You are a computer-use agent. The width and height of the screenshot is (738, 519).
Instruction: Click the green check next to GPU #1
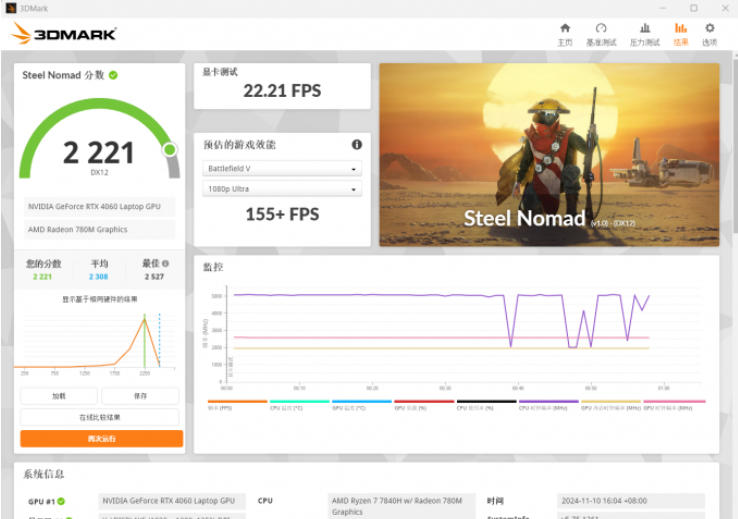click(x=61, y=501)
